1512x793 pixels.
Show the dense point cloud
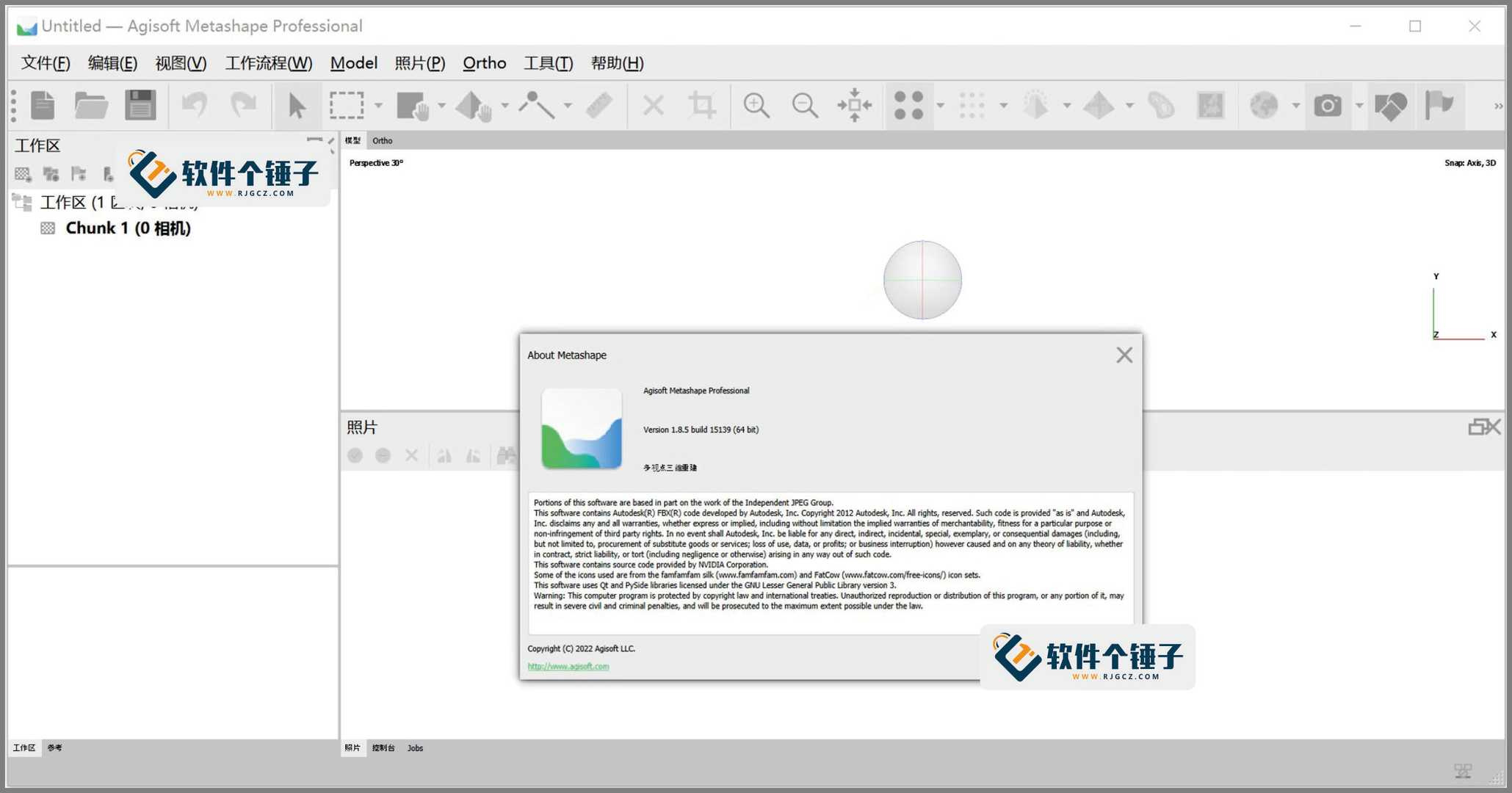click(972, 106)
